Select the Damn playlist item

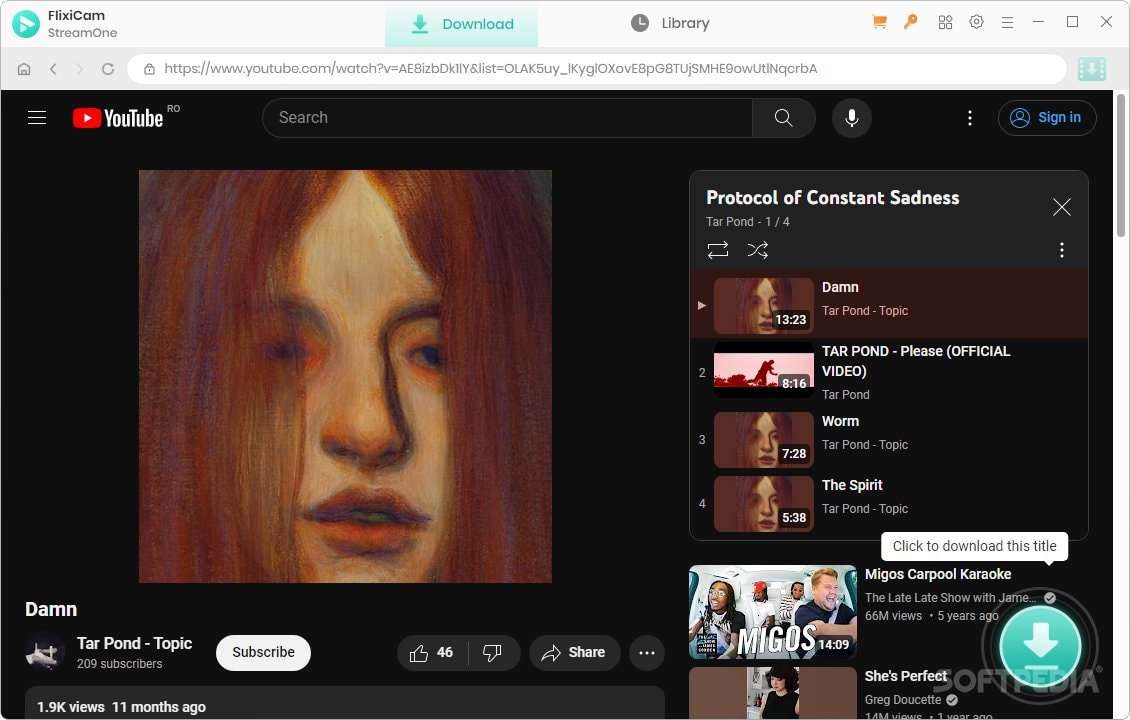pos(889,305)
